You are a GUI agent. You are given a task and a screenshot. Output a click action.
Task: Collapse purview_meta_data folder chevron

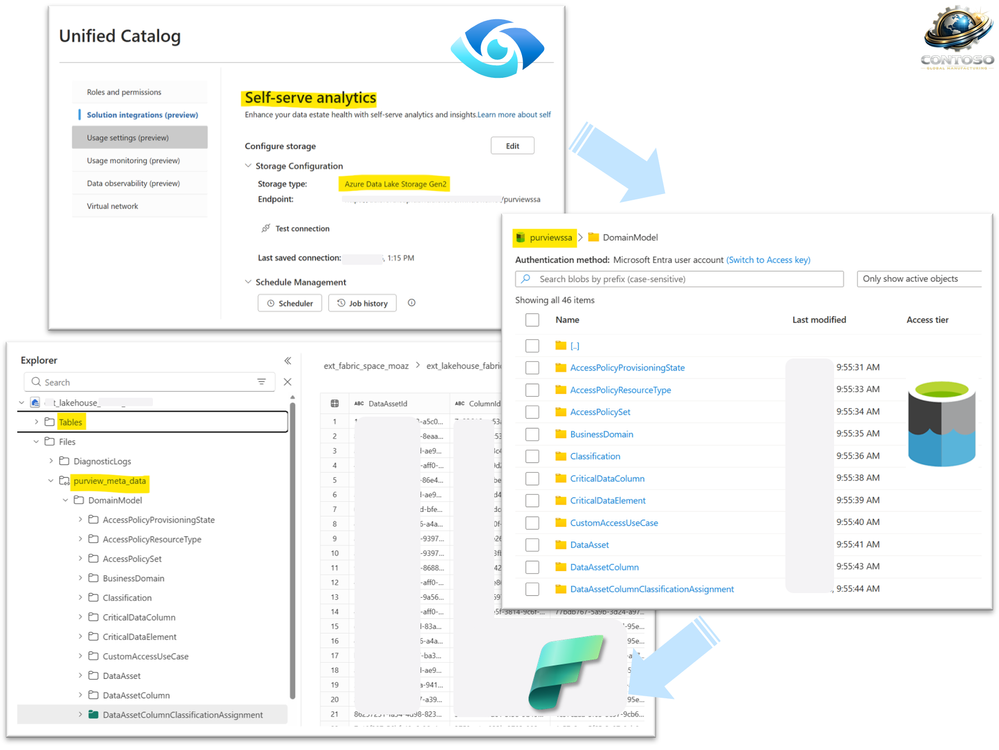pos(51,480)
